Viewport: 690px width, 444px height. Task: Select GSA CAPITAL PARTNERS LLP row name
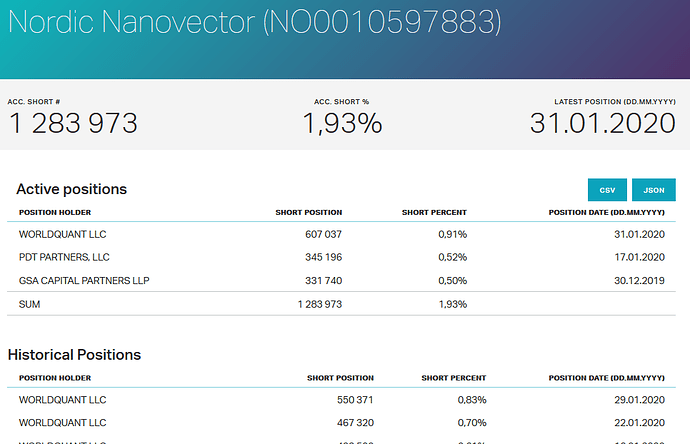point(84,281)
